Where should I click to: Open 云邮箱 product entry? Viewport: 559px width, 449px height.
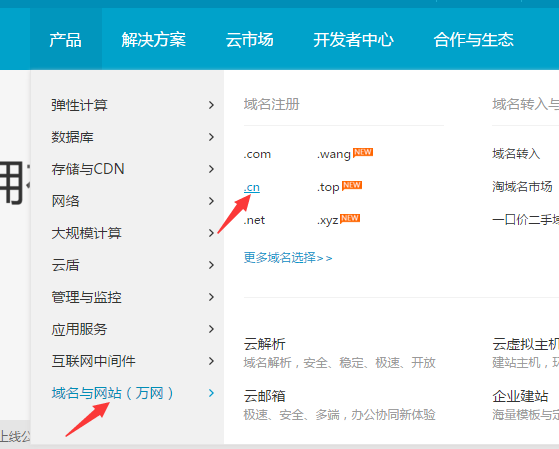(x=265, y=396)
